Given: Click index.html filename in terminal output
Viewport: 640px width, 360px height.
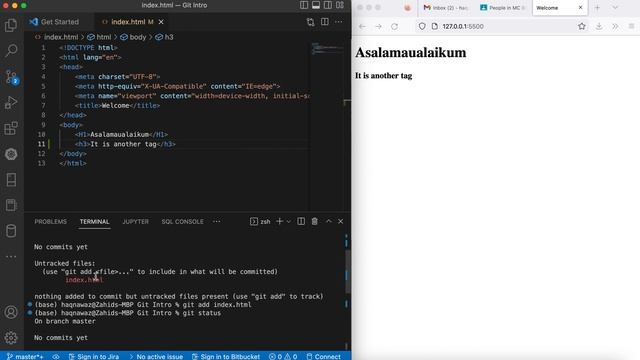Looking at the screenshot, I should tap(84, 280).
